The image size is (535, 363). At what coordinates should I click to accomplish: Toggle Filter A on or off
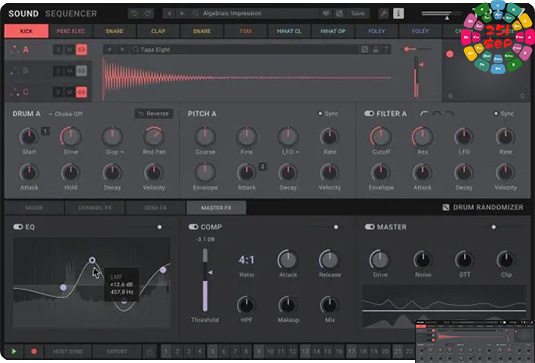(369, 113)
